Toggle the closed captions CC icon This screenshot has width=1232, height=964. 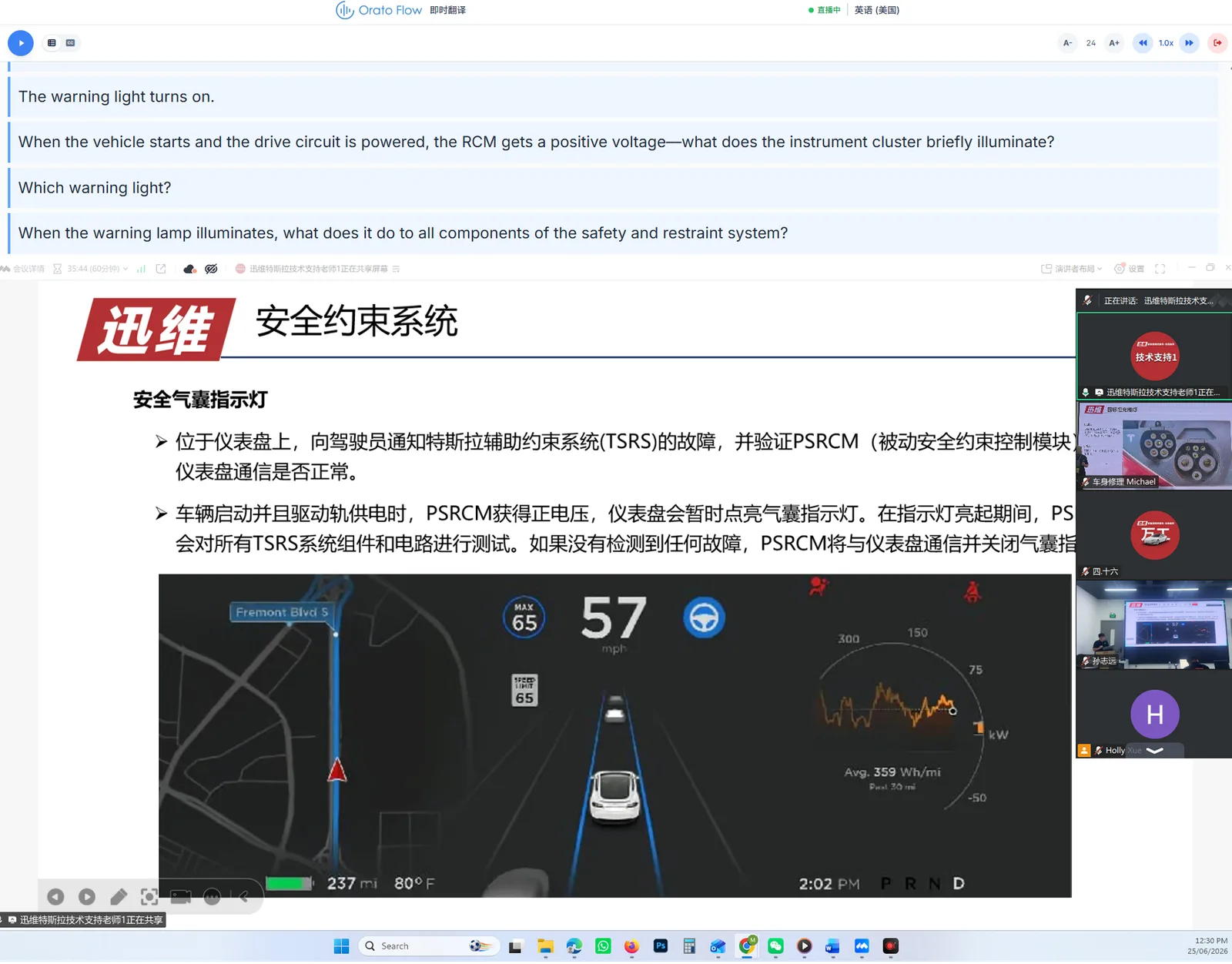click(x=70, y=43)
